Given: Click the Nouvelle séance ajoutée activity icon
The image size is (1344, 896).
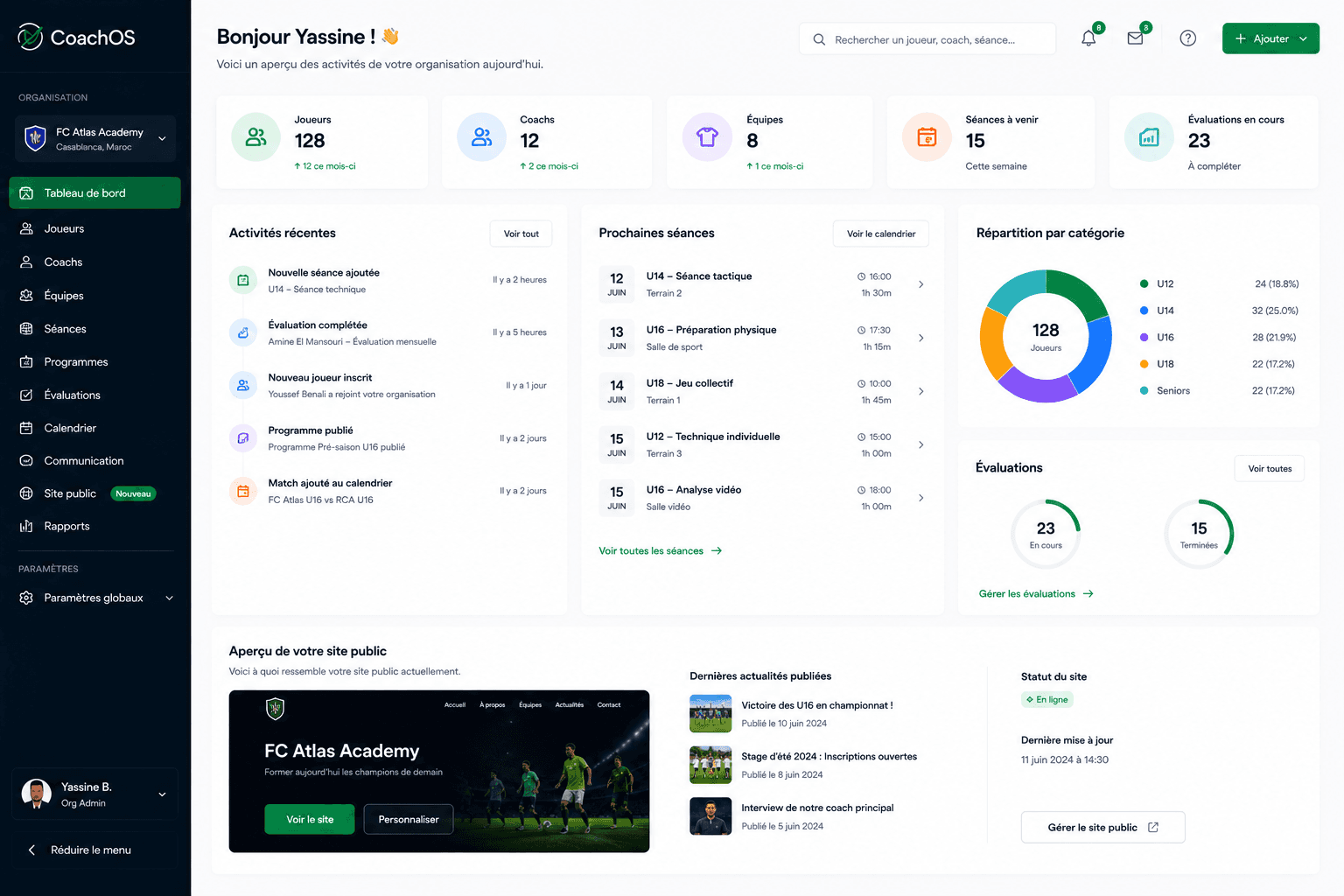Looking at the screenshot, I should click(243, 280).
